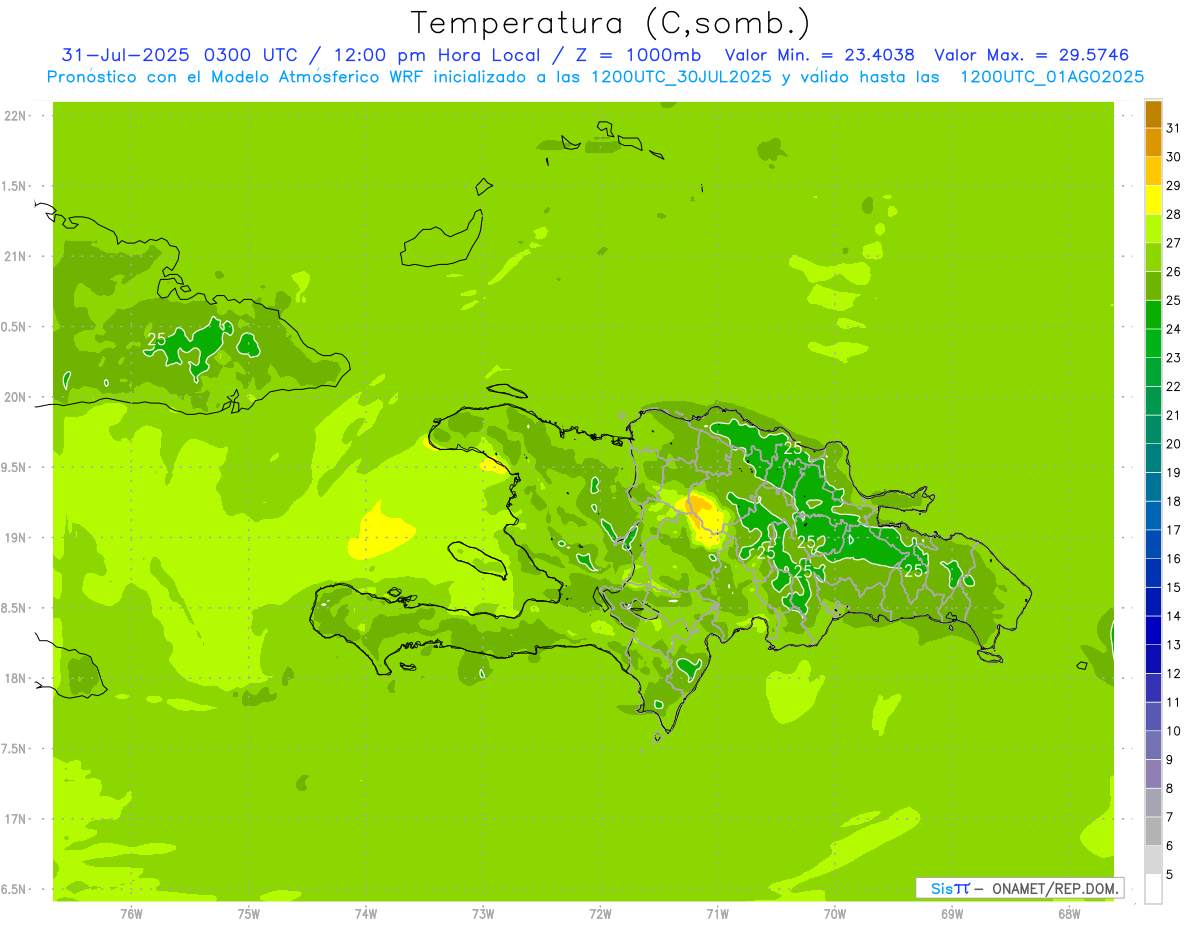Click the Valor Max. = 29.5746 text
The width and height of the screenshot is (1200, 927).
[x=1031, y=55]
